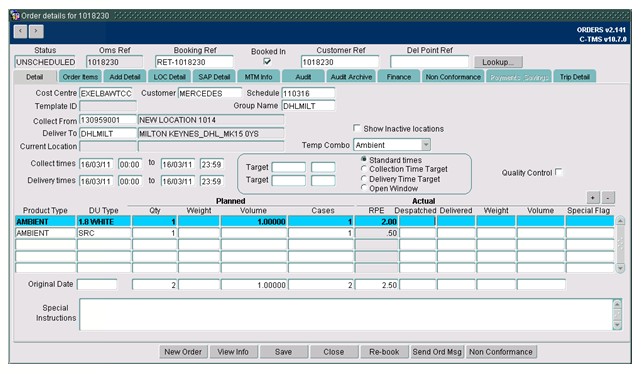Click AMBIENT in the SRC row
637x372 pixels.
tap(46, 233)
